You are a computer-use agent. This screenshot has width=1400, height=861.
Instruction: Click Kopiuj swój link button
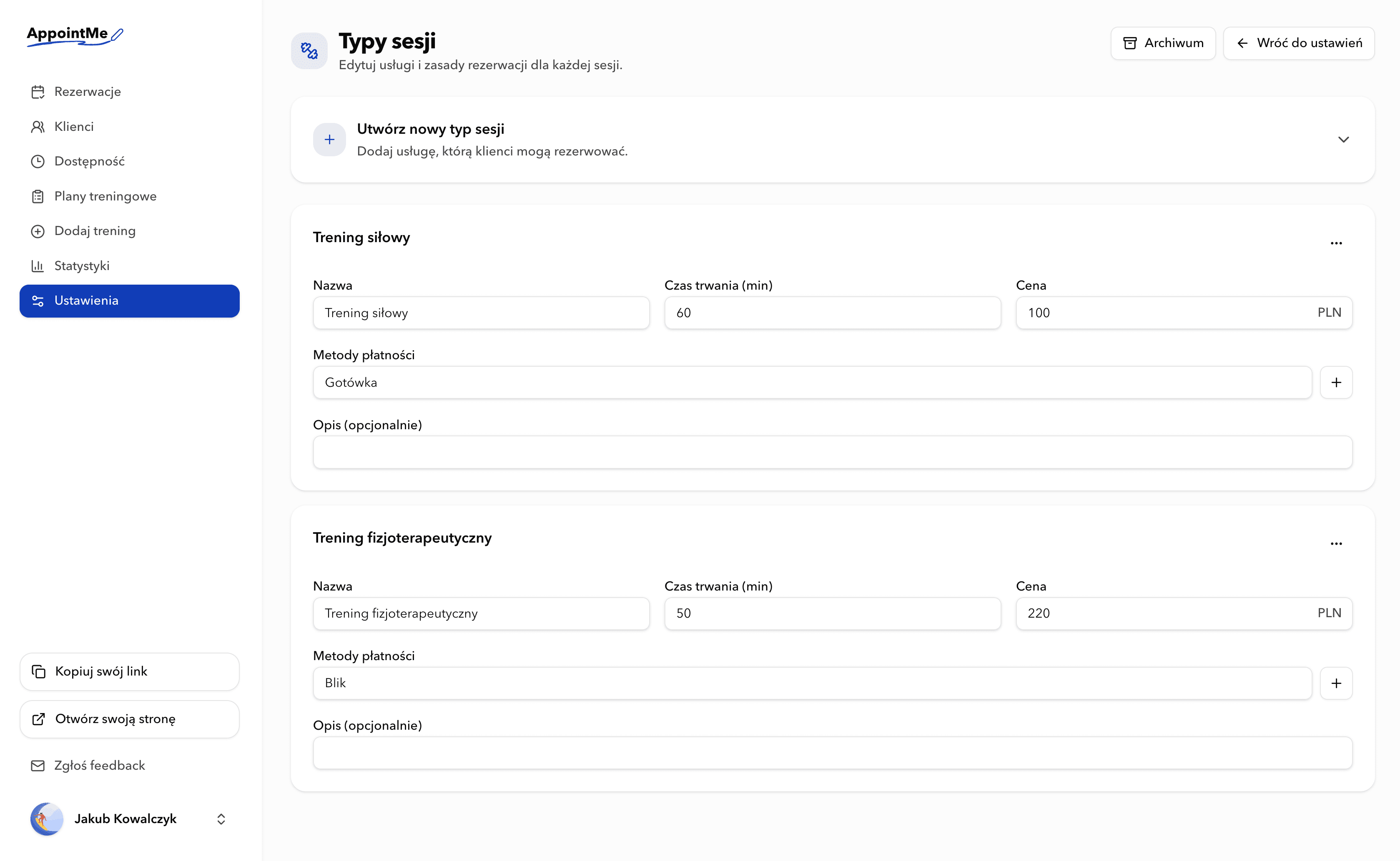(x=129, y=671)
